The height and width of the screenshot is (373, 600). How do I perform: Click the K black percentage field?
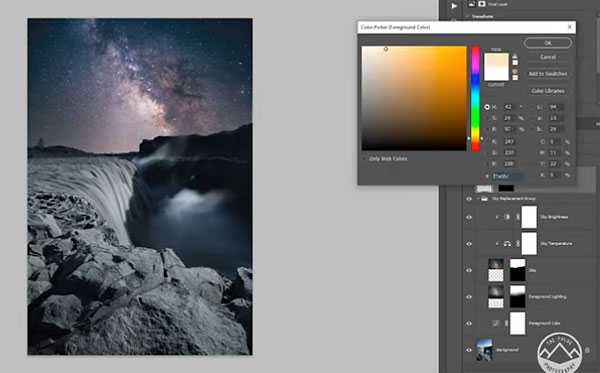click(x=555, y=175)
